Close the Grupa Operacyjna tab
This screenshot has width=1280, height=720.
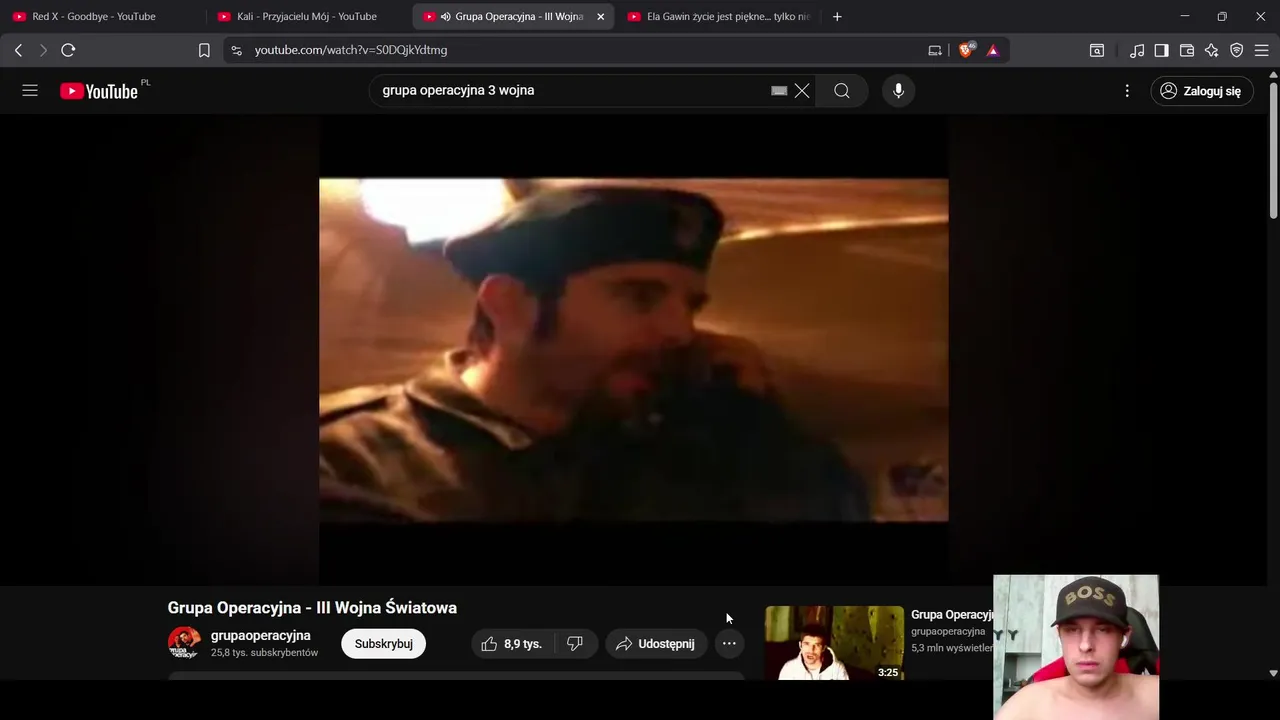(600, 16)
